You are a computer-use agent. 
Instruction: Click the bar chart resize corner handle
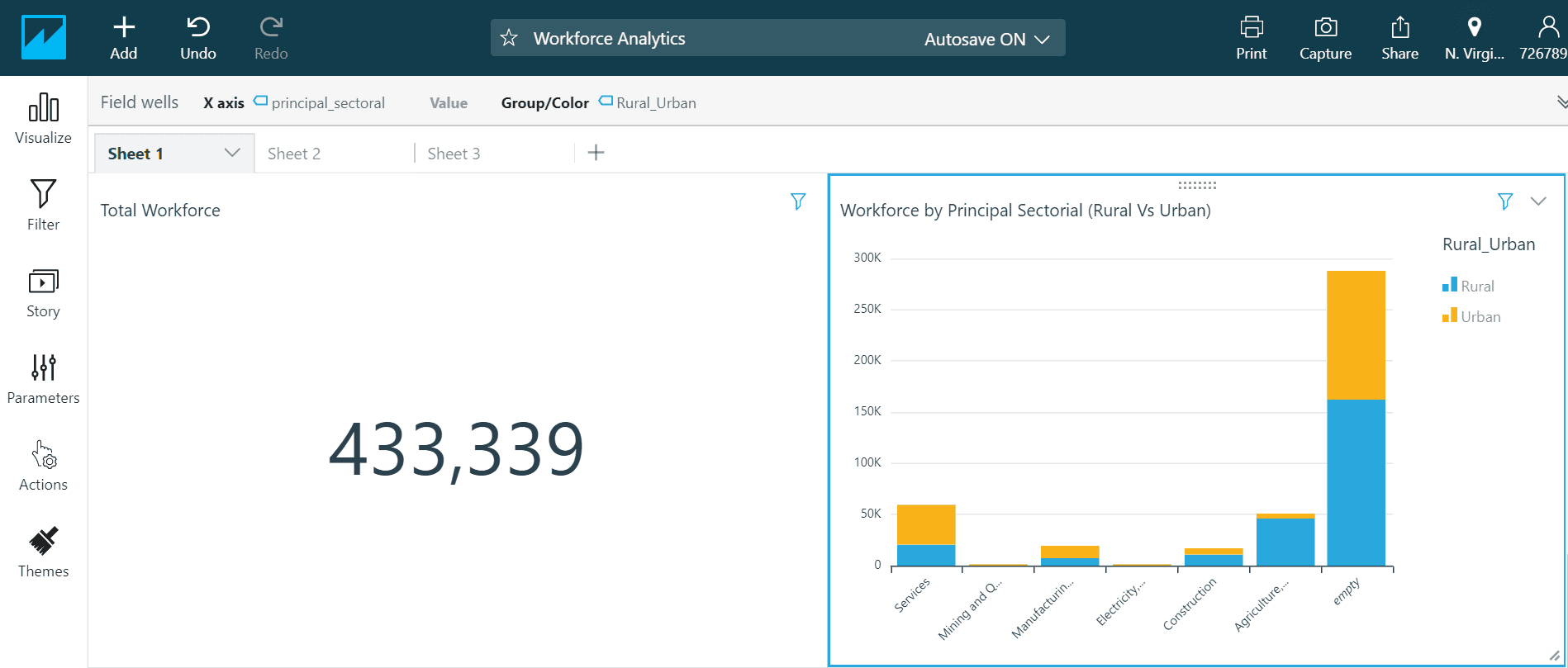(1554, 656)
